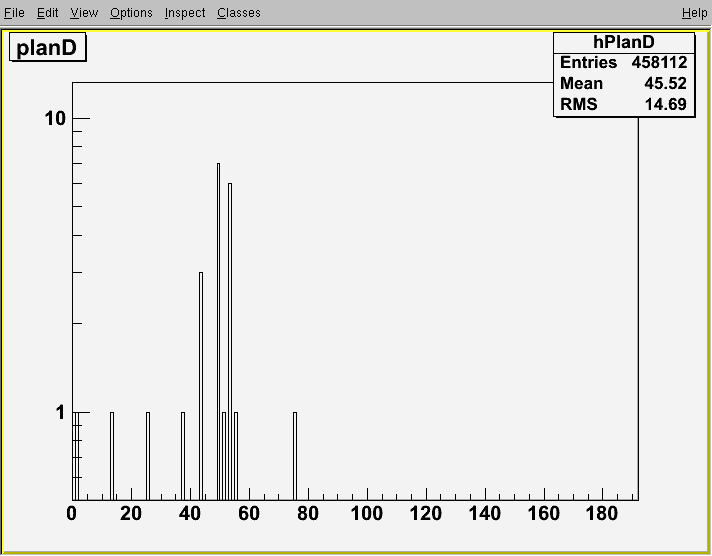
Task: Select the tallest histogram bar near 50
Action: [218, 332]
